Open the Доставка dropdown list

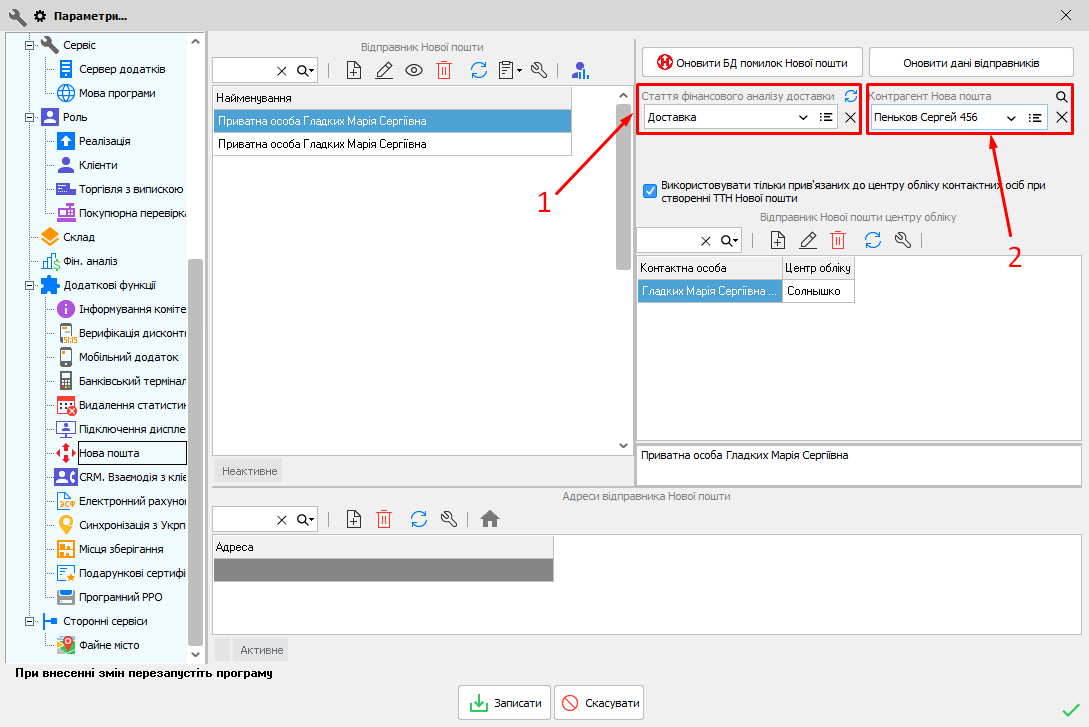click(x=803, y=118)
